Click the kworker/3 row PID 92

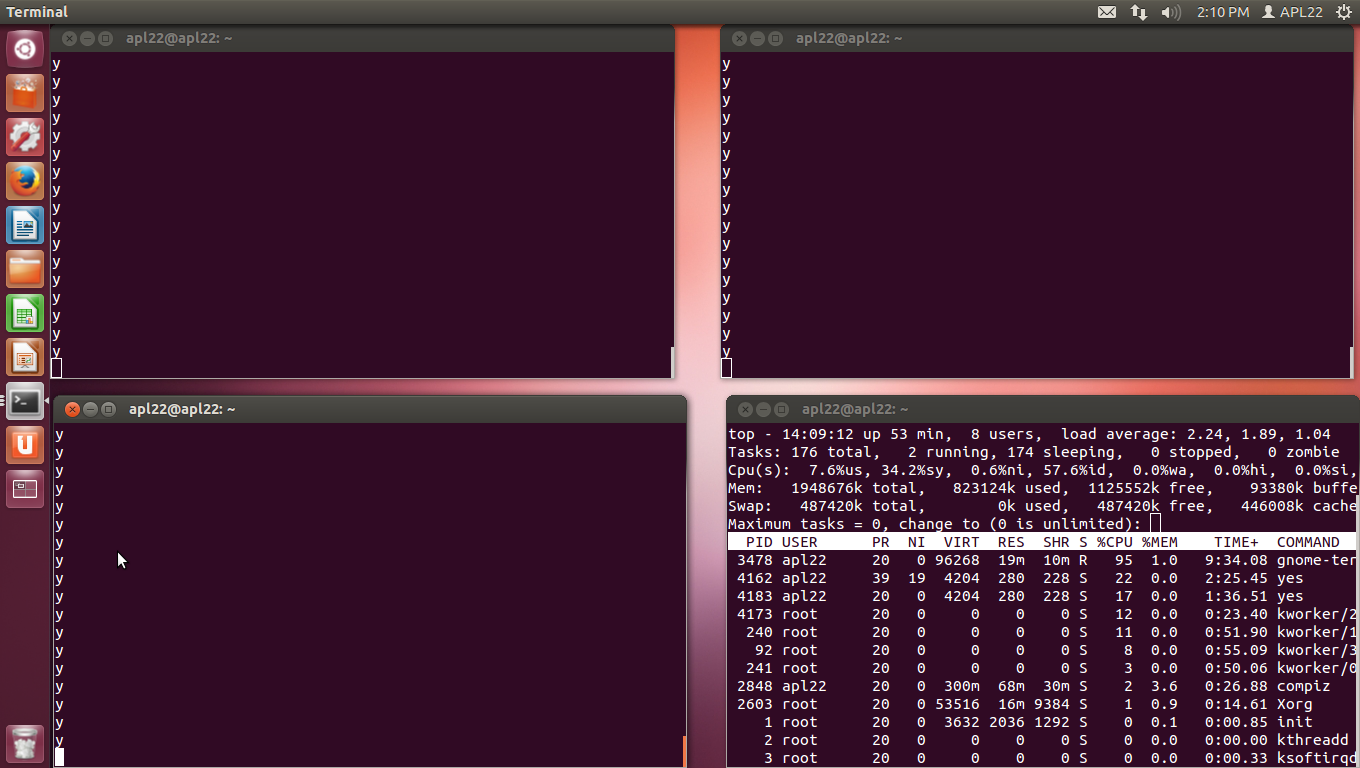coord(1043,650)
